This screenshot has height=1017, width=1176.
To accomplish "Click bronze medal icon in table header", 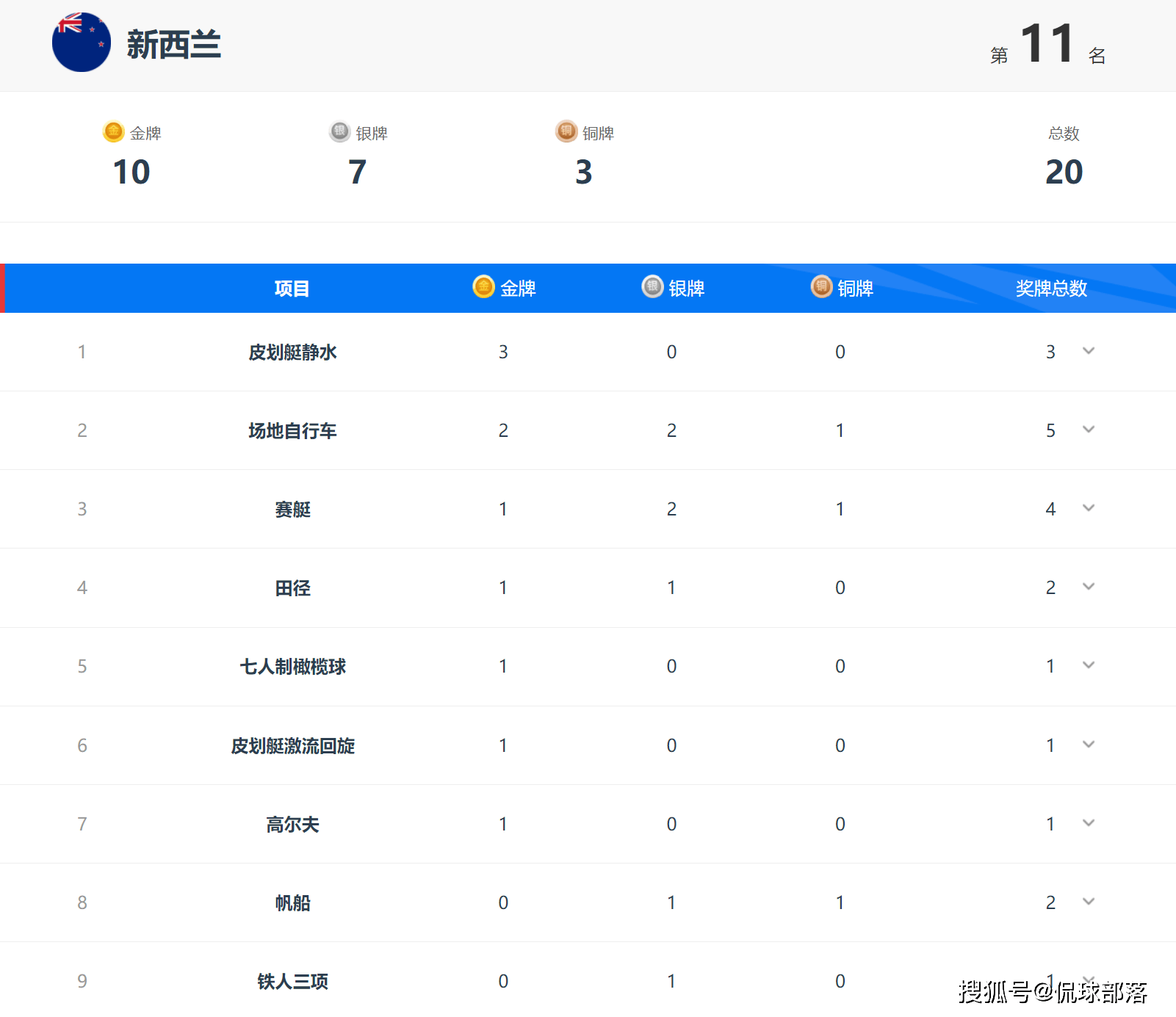I will (821, 286).
